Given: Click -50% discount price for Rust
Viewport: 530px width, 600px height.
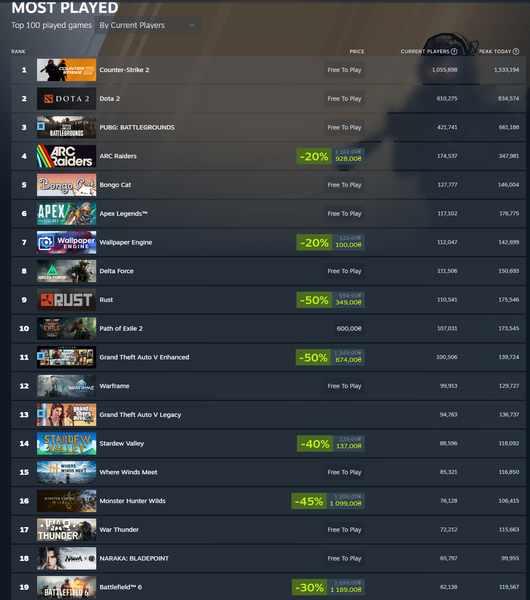Looking at the screenshot, I should [x=331, y=300].
